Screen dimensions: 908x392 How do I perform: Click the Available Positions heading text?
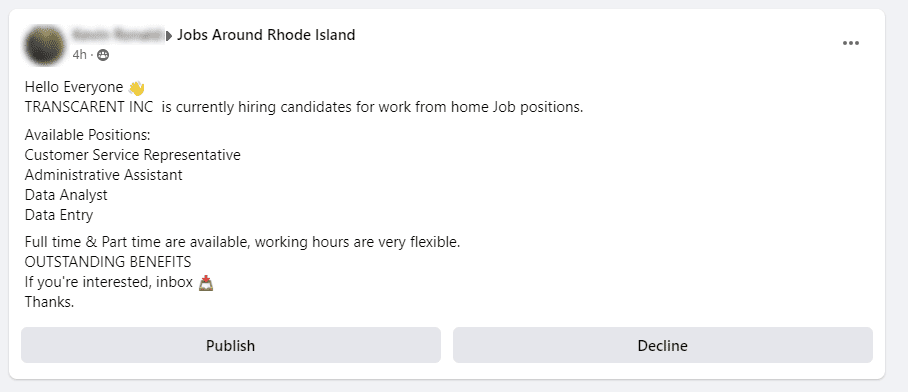87,135
